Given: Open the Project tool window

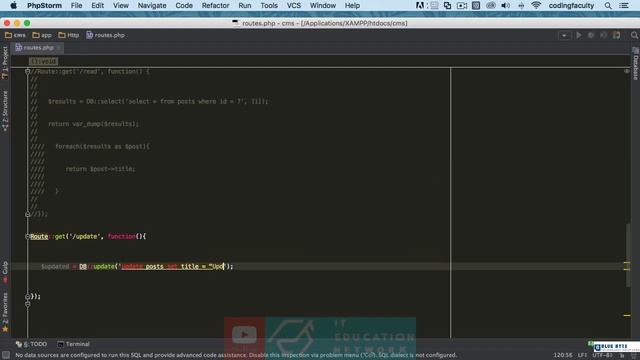Looking at the screenshot, I should pyautogui.click(x=5, y=63).
